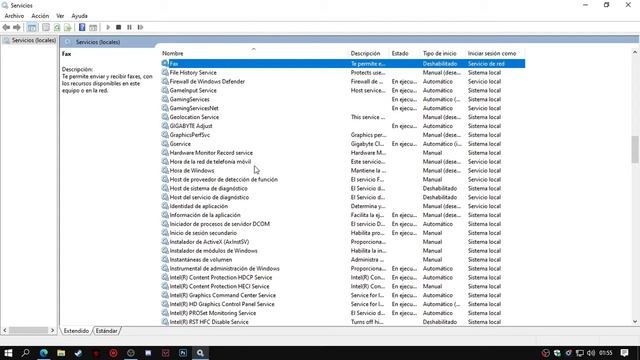This screenshot has height=360, width=640.
Task: Select Hora de la red de telefonía móvil
Action: (x=343, y=162)
